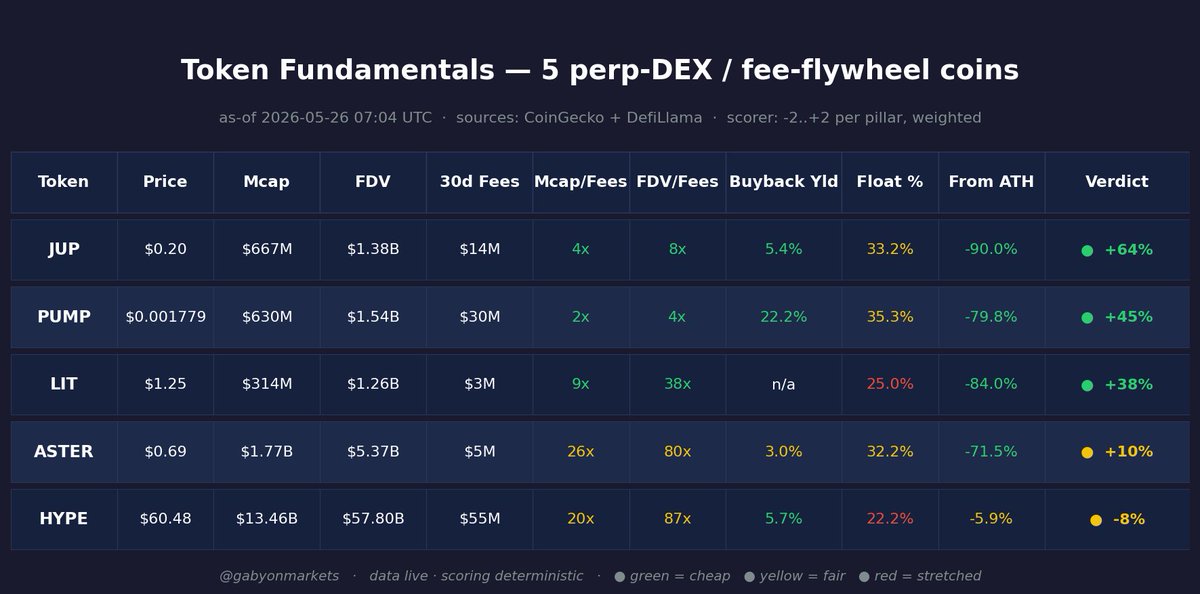
Task: Click the $13.46B market cap value
Action: point(267,520)
